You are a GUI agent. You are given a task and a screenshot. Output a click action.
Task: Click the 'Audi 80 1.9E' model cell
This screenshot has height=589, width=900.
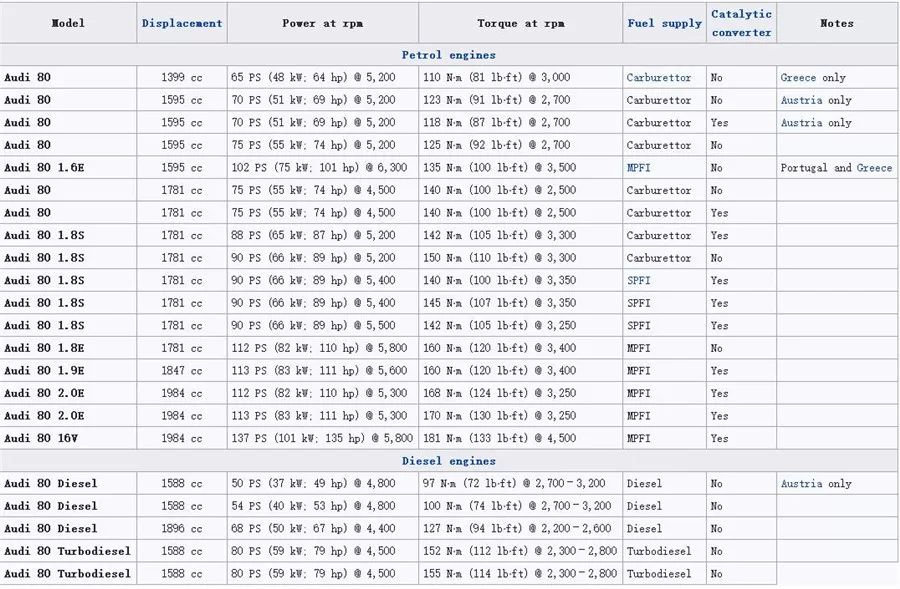68,370
